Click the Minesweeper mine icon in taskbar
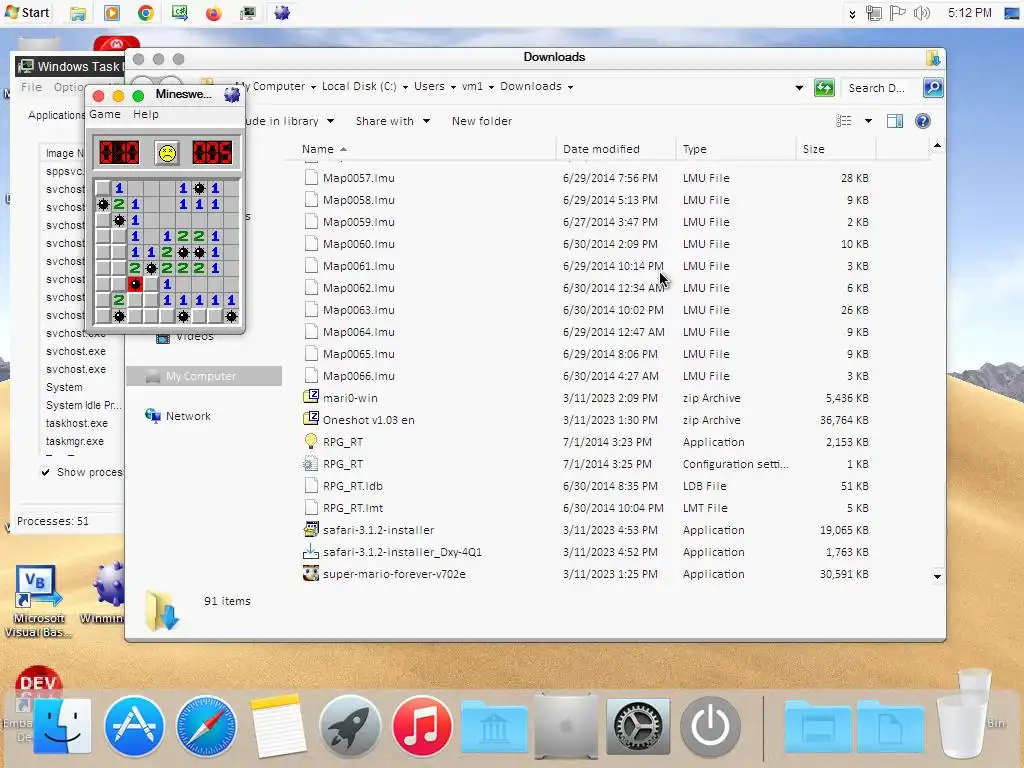 pos(282,13)
